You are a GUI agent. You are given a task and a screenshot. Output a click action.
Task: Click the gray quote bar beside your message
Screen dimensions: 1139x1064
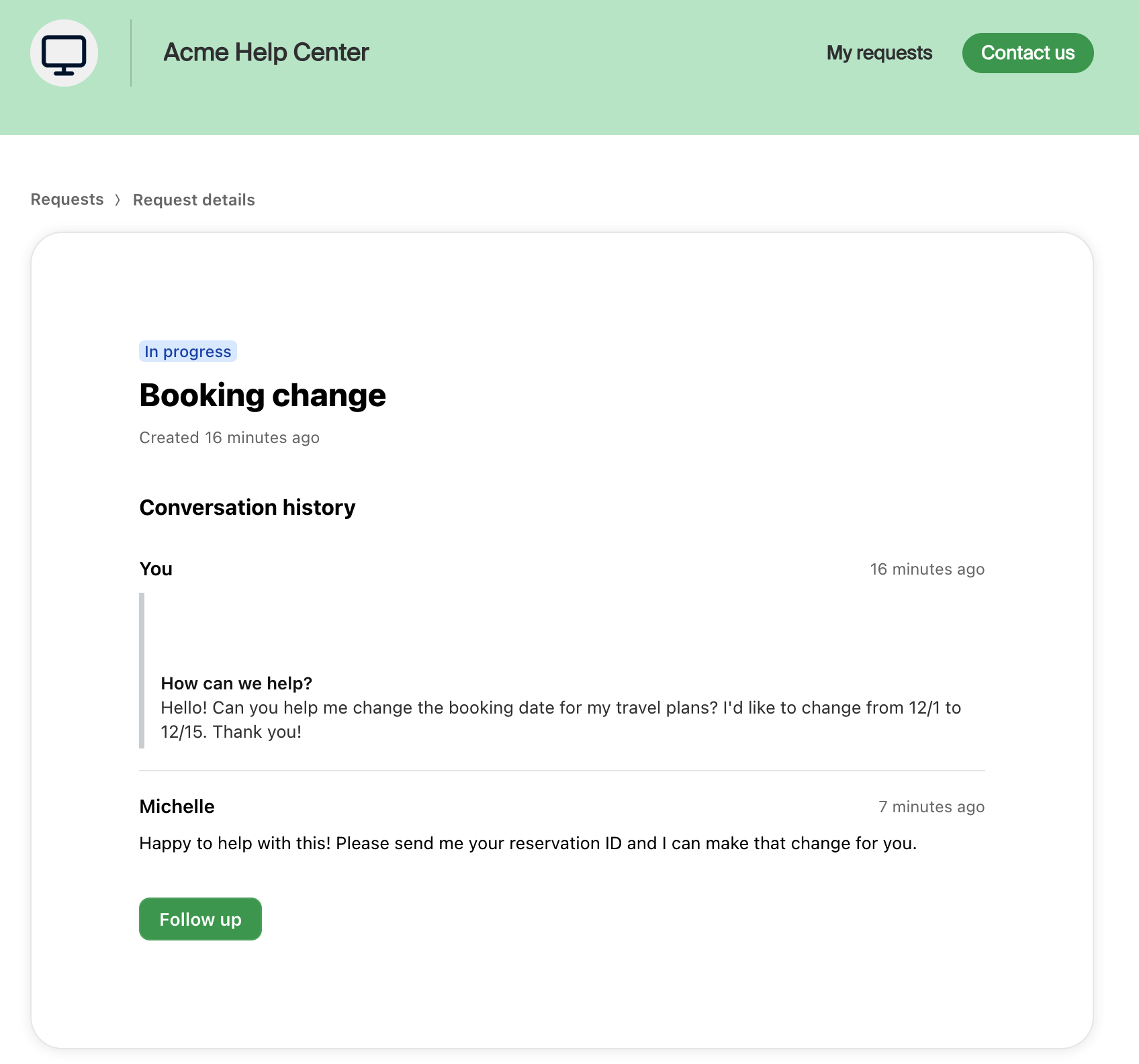click(x=142, y=671)
